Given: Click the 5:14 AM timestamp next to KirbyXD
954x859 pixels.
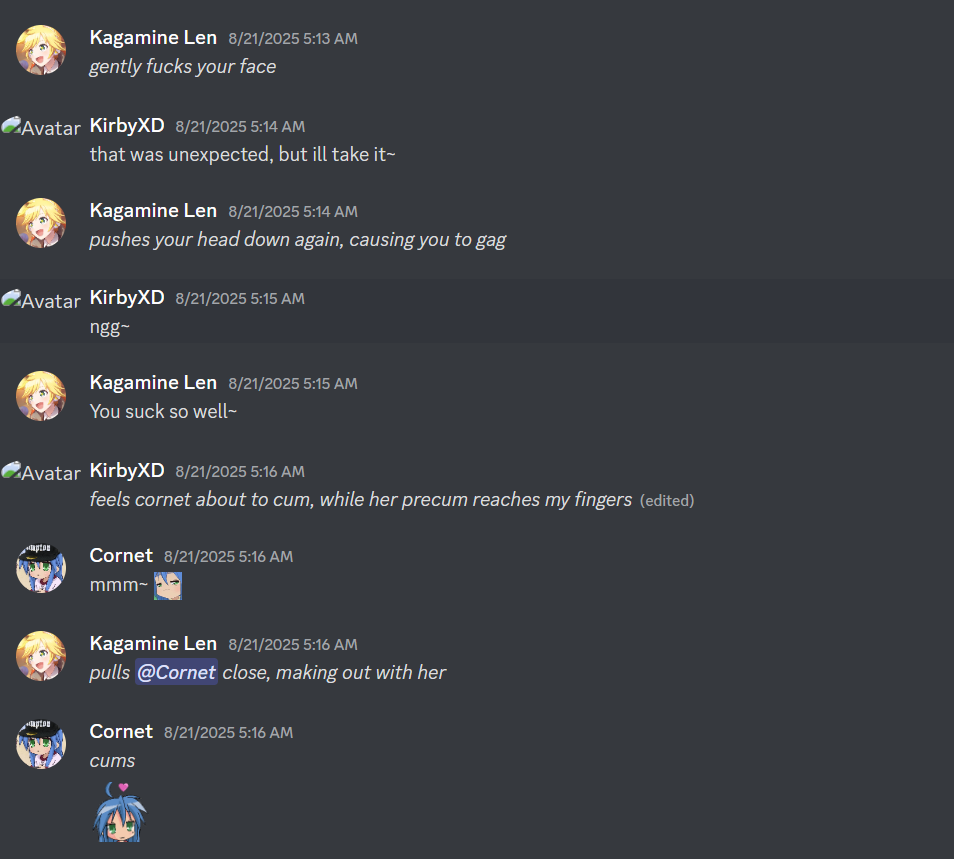Looking at the screenshot, I should [240, 127].
